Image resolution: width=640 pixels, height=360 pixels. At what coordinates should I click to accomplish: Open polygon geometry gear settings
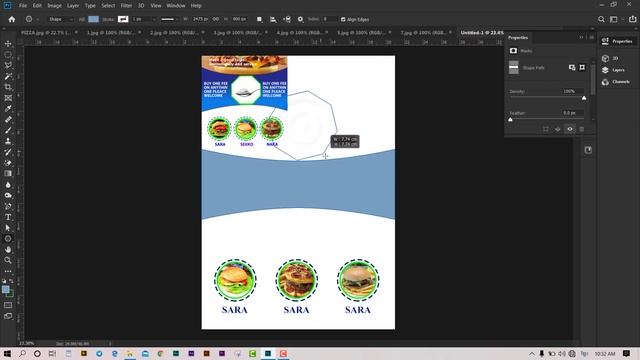coord(300,19)
